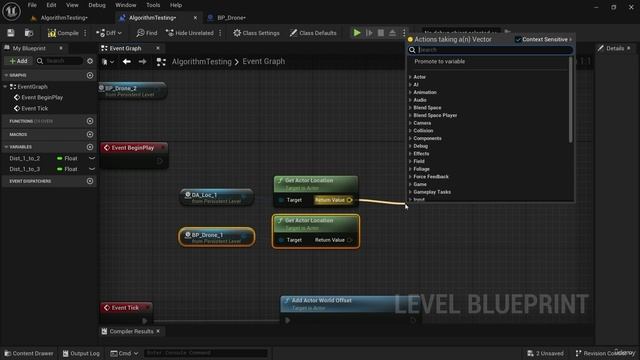Click the Browse to asset icon

(x=29, y=33)
